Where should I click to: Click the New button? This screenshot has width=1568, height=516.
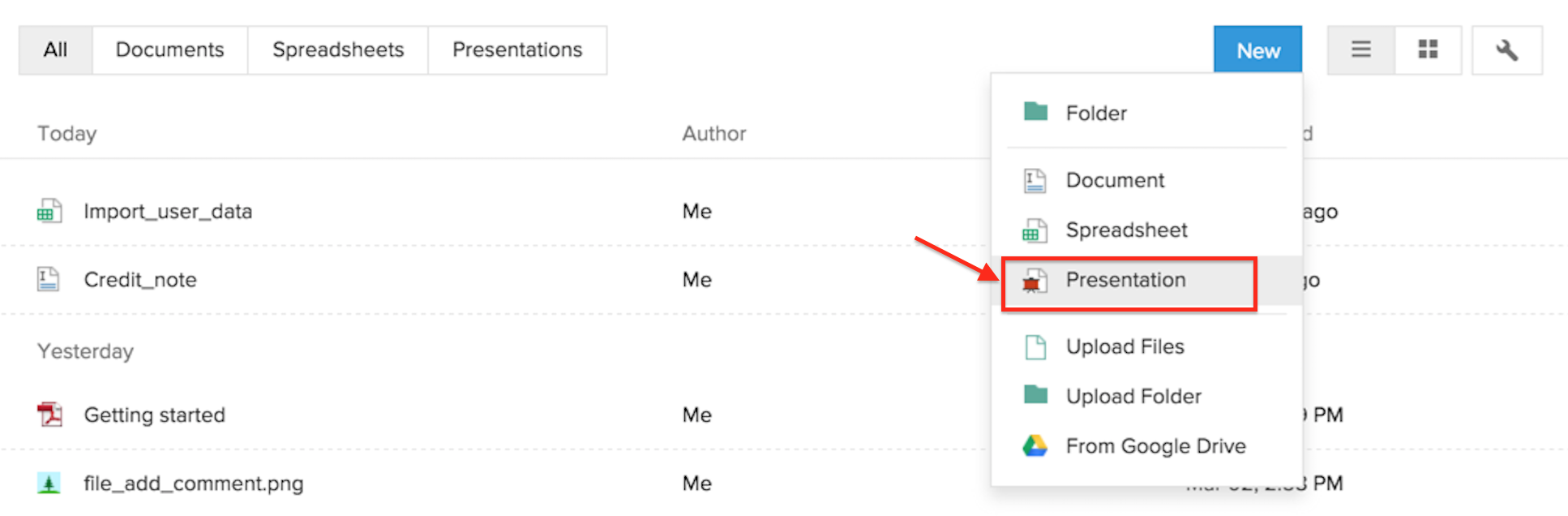(x=1257, y=50)
